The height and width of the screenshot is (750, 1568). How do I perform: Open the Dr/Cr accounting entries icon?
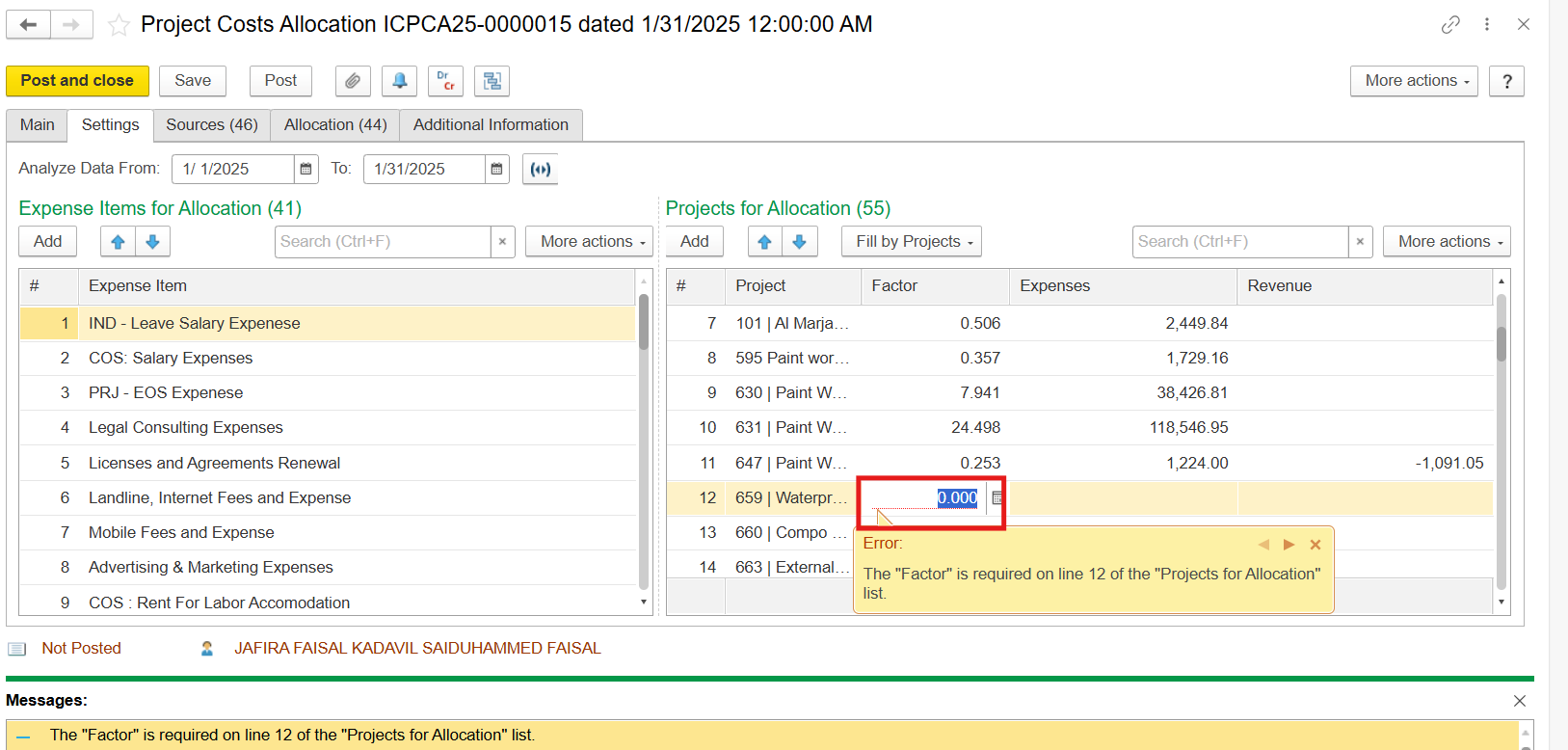[x=445, y=81]
